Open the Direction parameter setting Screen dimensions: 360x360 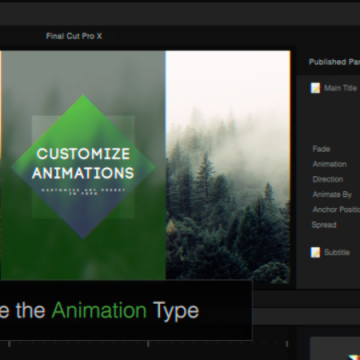tap(328, 179)
